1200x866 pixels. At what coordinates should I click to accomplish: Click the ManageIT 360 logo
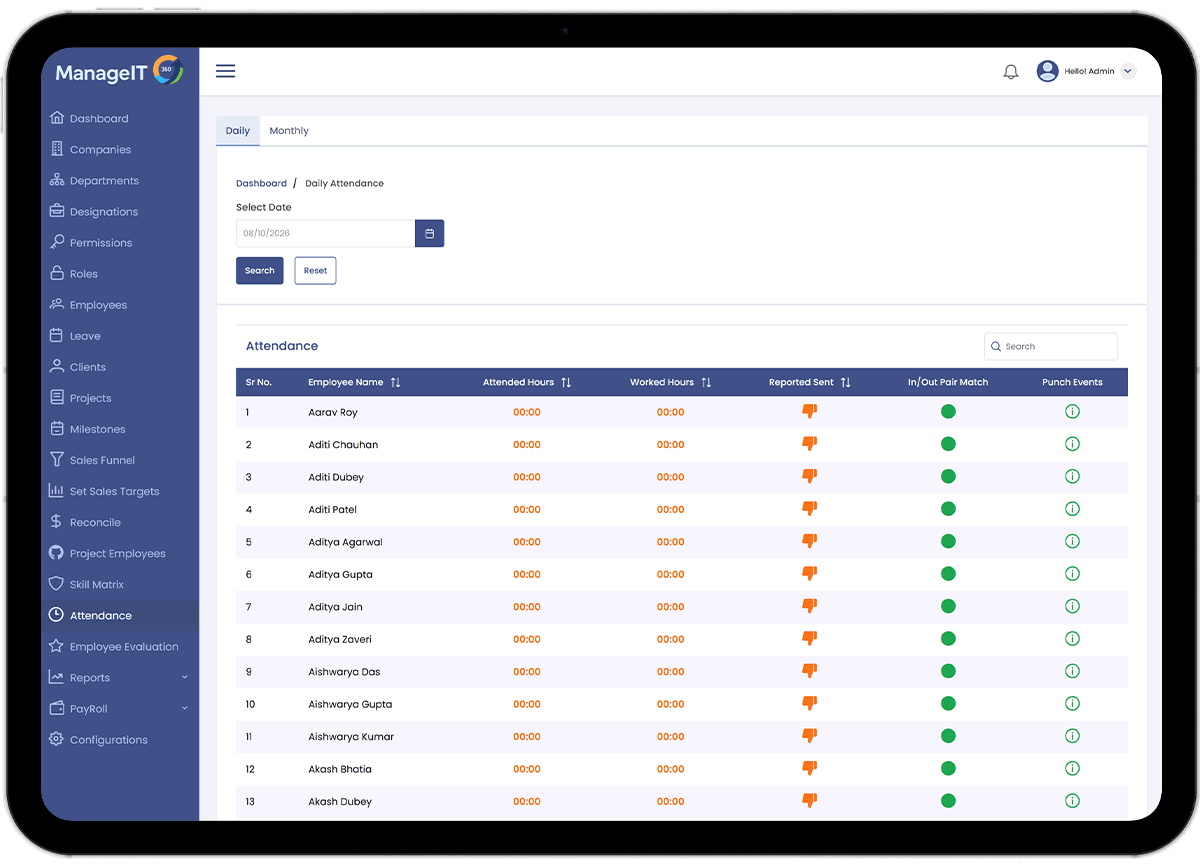click(x=120, y=72)
